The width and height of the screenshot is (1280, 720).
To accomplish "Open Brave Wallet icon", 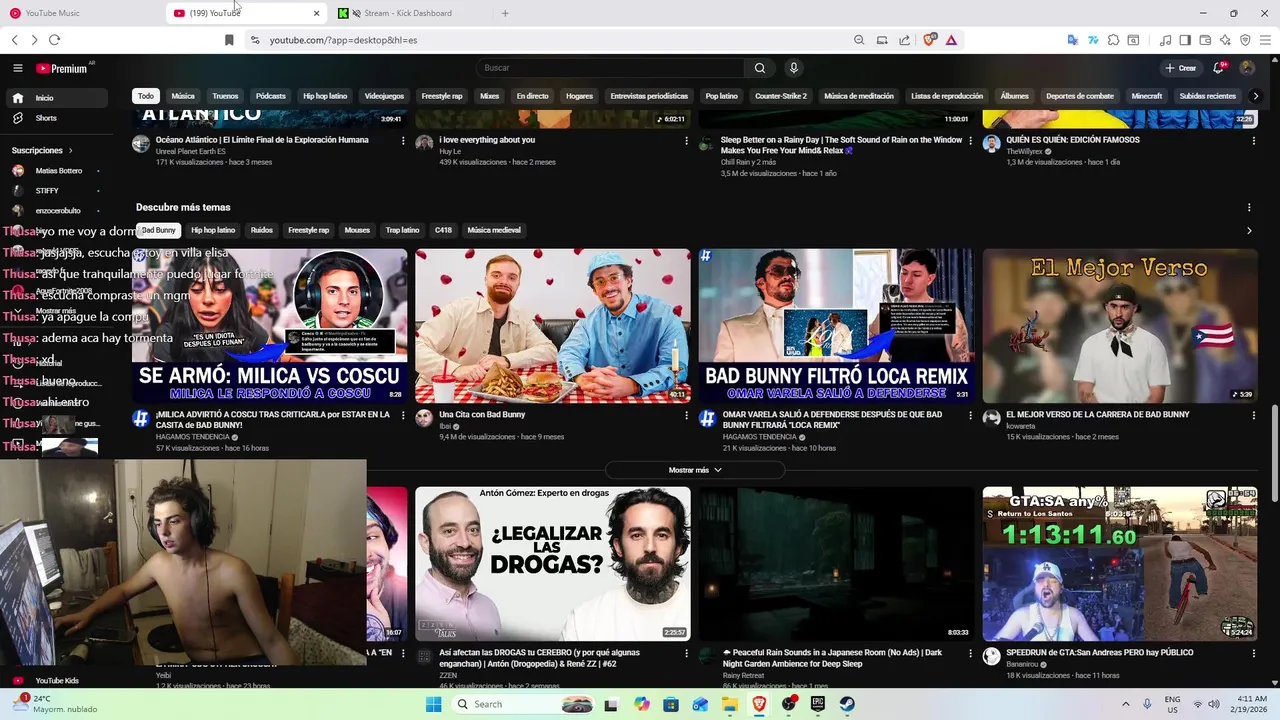I will [x=1205, y=40].
